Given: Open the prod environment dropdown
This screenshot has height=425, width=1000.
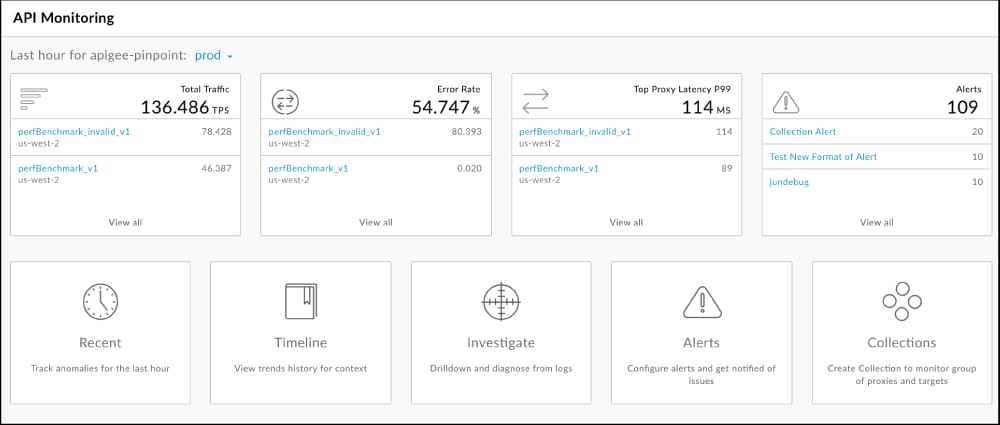Looking at the screenshot, I should 214,56.
